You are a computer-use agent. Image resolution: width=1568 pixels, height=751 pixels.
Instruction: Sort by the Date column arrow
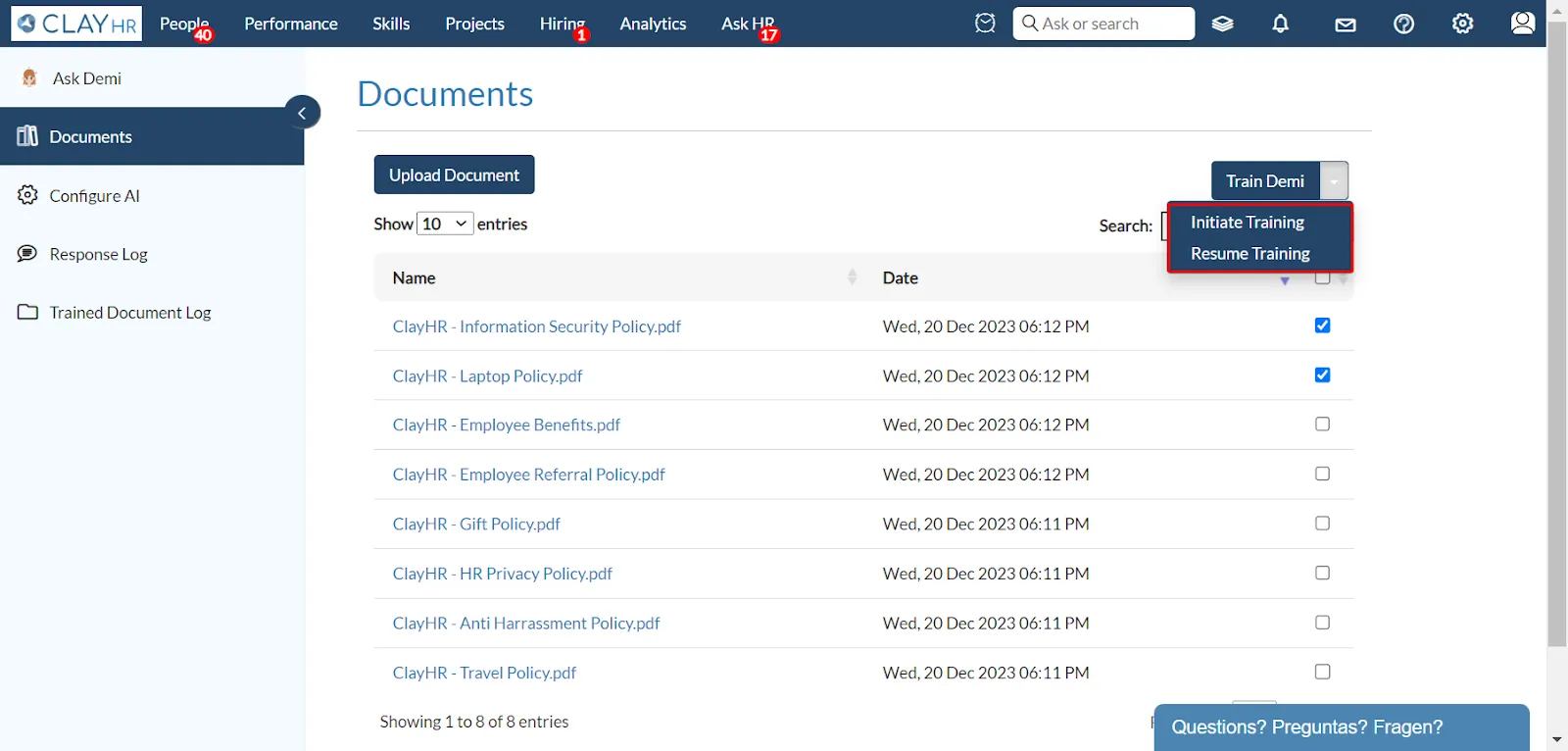[1285, 281]
